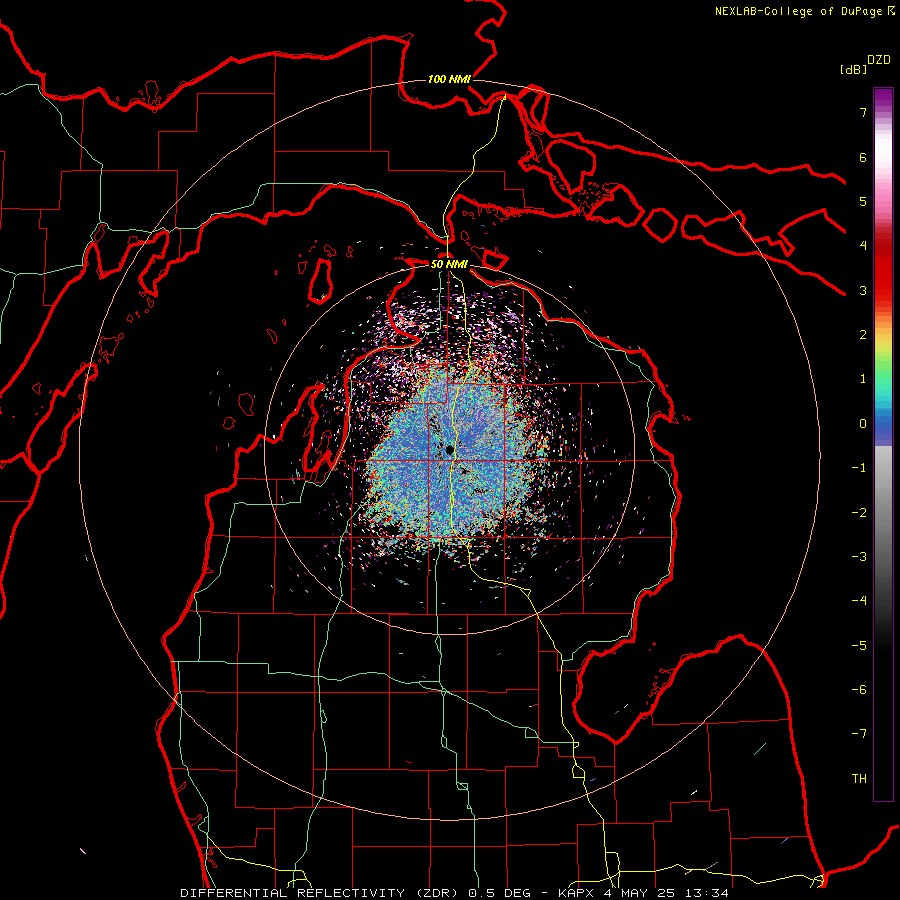
Task: Click the -1 value on color scale
Action: coord(859,468)
